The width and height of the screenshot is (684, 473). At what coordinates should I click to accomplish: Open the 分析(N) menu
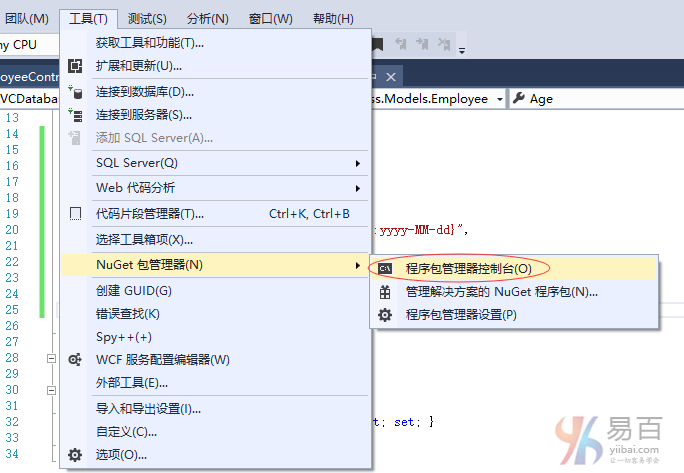207,19
